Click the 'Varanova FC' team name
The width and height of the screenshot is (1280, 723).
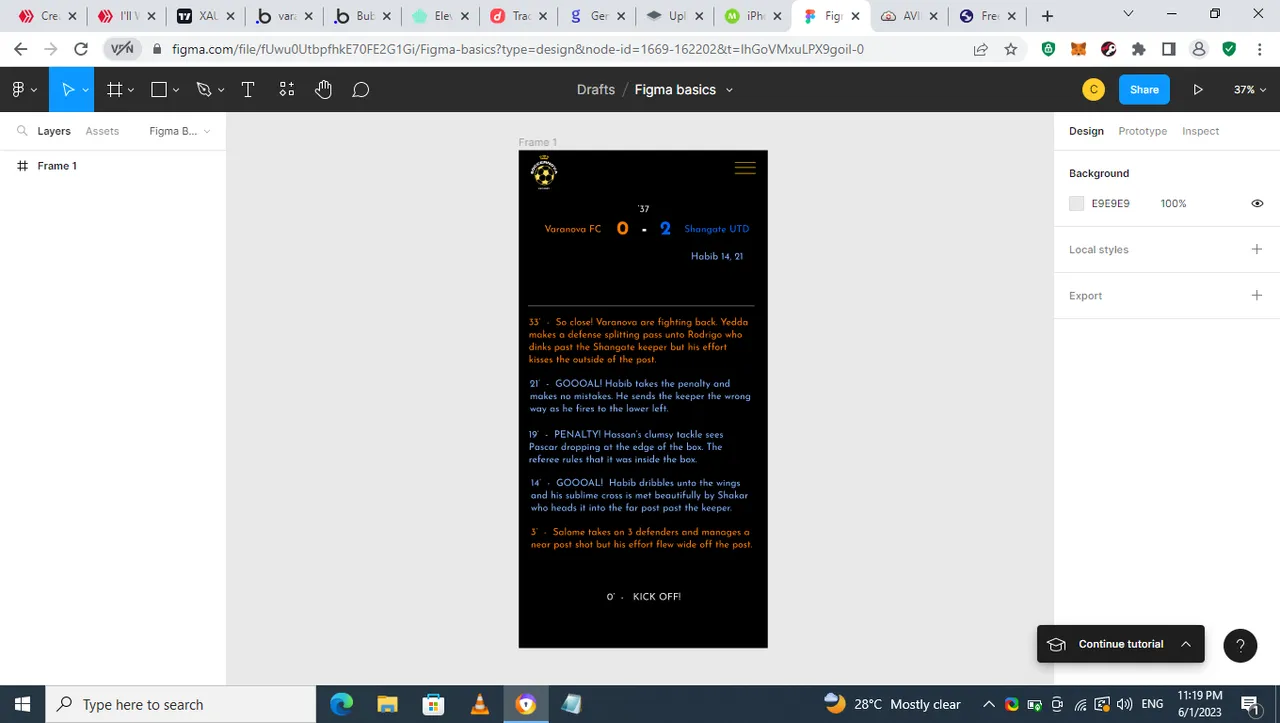coord(573,229)
